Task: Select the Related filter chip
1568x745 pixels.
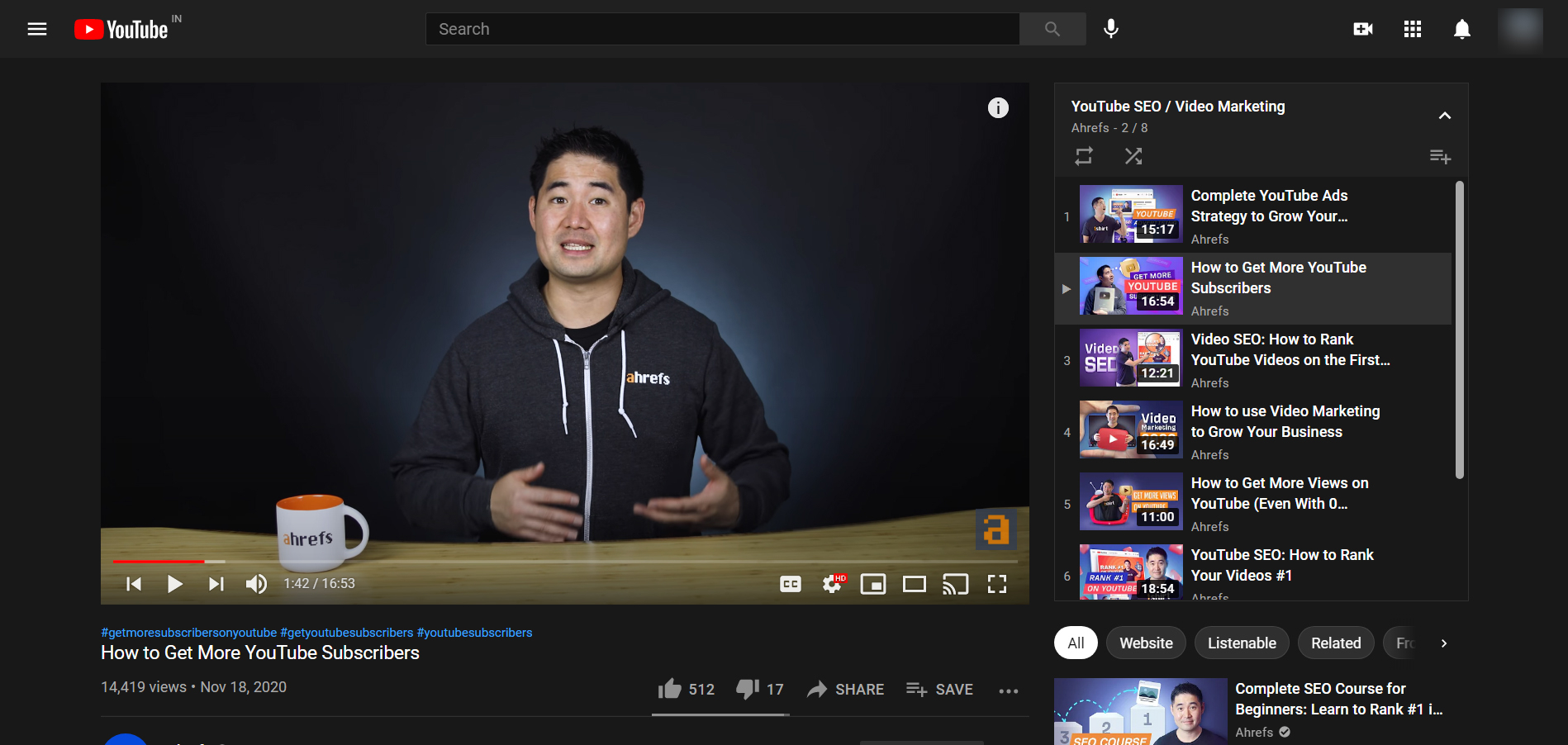Action: click(1336, 643)
